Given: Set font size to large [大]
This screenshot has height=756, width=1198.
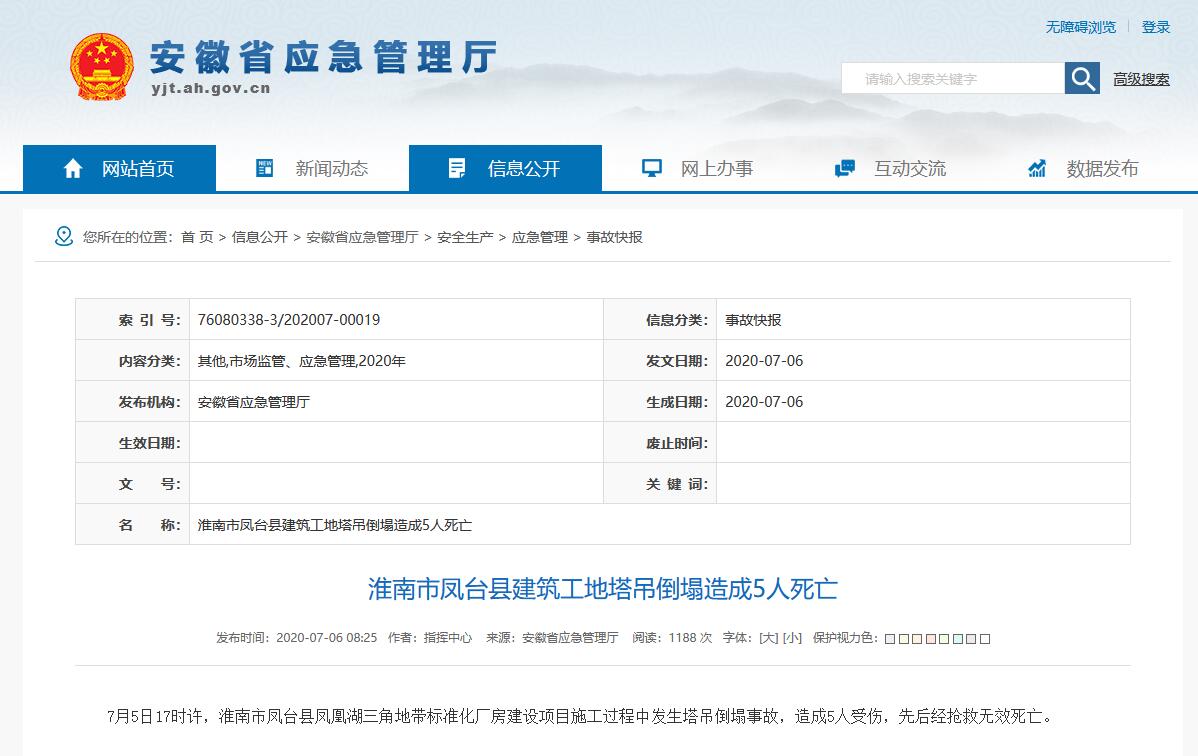Looking at the screenshot, I should point(768,638).
